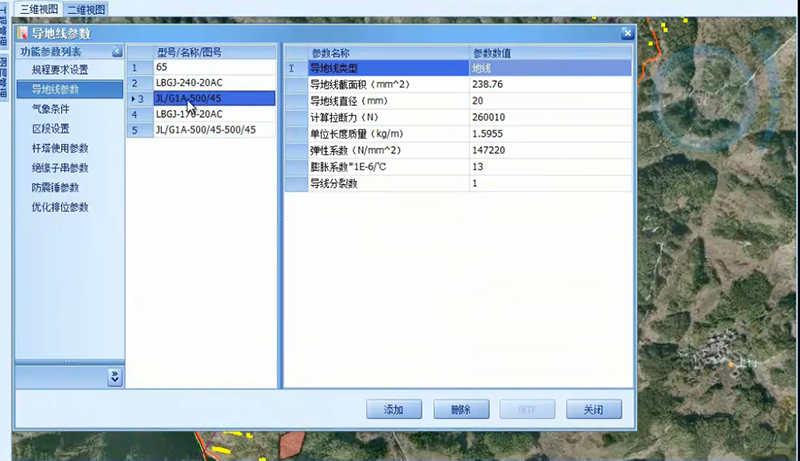
Task: Open 绝缘子串参数 in the function list
Action: click(60, 168)
